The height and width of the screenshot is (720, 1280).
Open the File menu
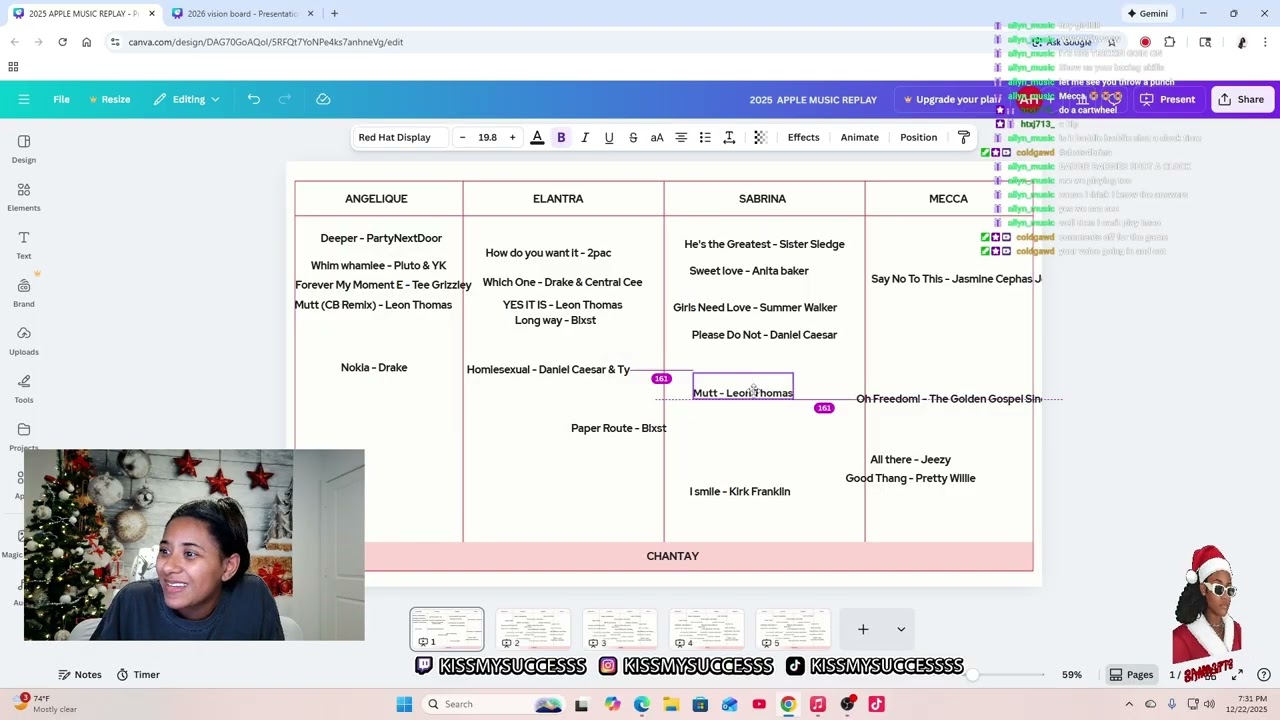pyautogui.click(x=61, y=99)
